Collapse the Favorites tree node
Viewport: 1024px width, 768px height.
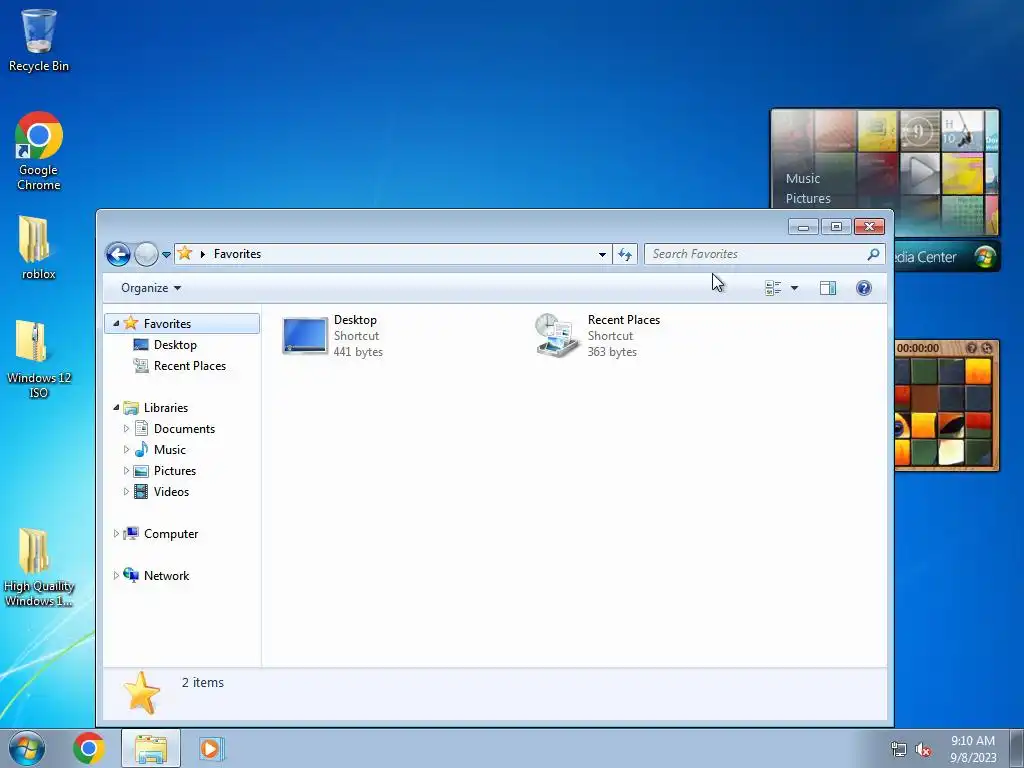coord(116,323)
